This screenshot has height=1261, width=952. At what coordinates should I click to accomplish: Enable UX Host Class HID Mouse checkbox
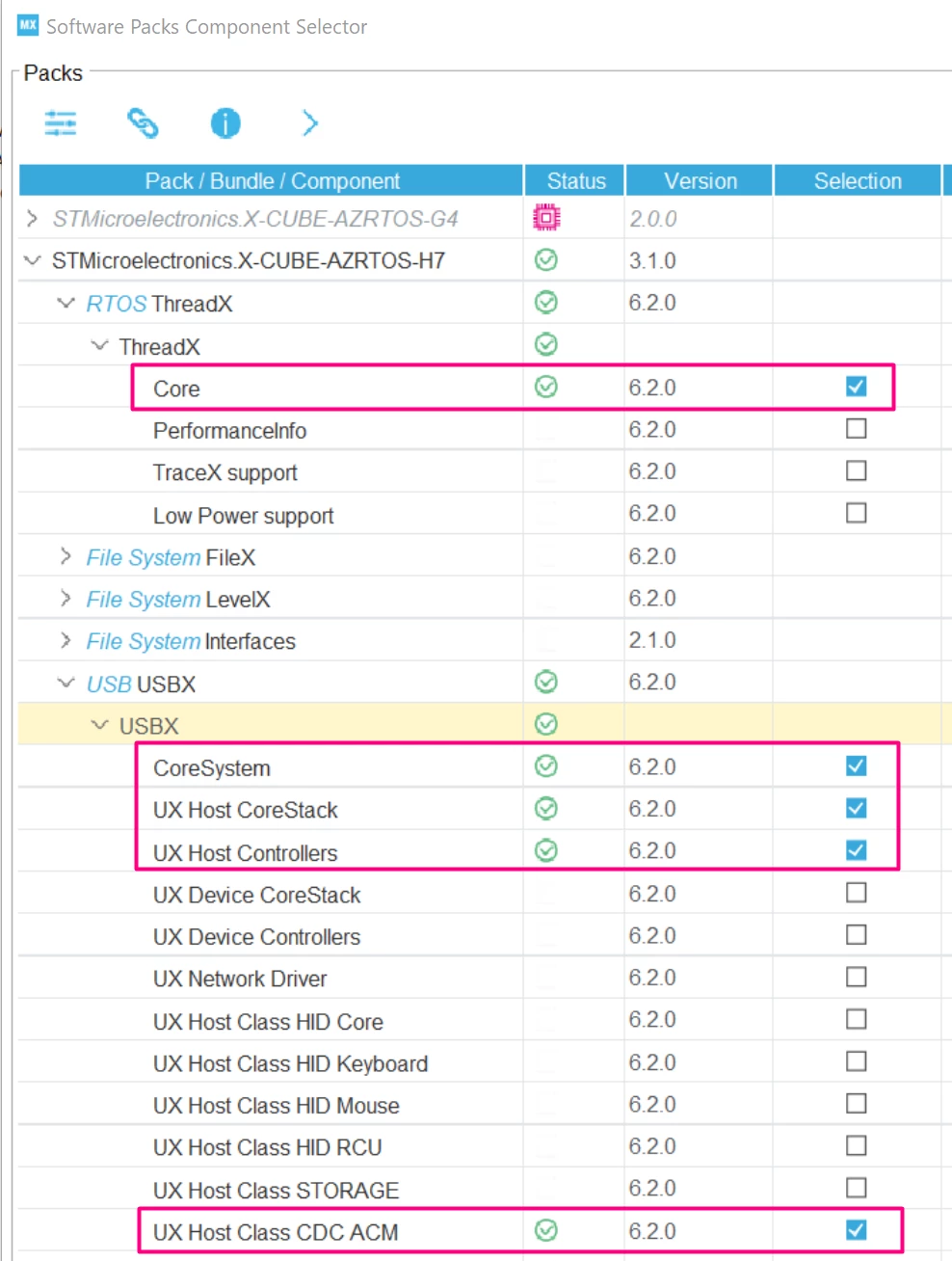click(856, 1104)
